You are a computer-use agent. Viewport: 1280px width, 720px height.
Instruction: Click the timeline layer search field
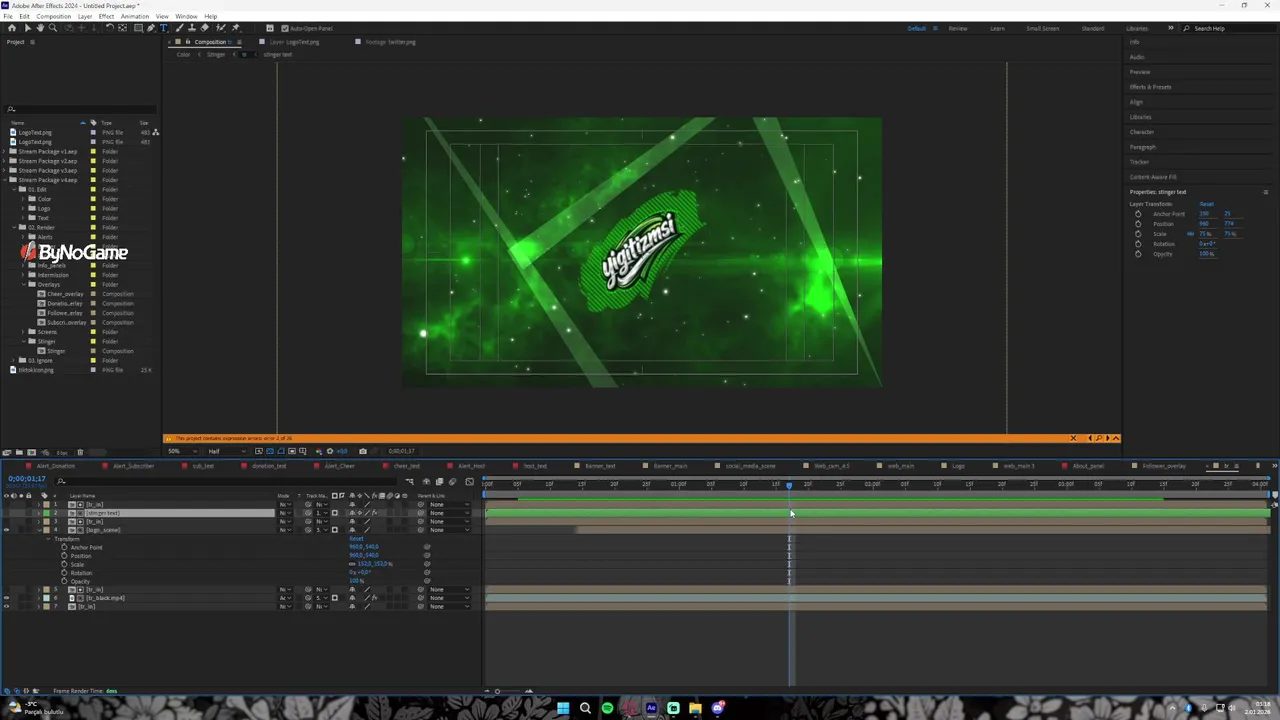[x=225, y=481]
